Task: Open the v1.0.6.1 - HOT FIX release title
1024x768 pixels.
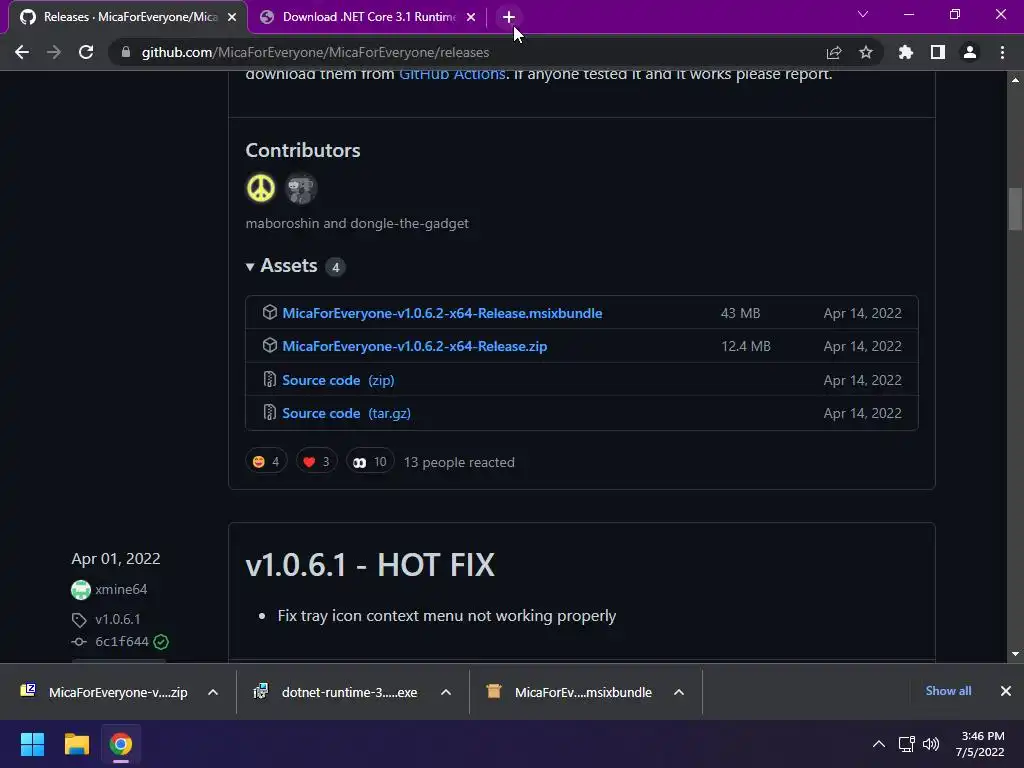Action: [370, 564]
